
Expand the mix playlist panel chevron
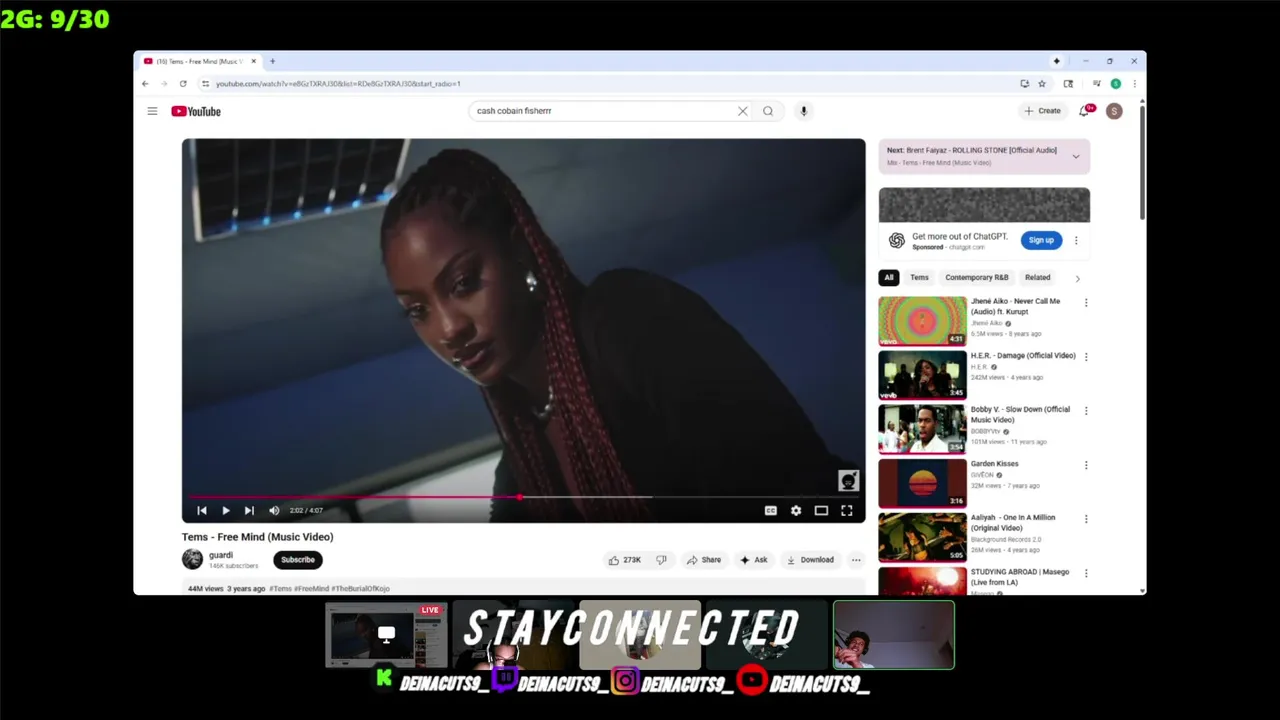[1076, 156]
